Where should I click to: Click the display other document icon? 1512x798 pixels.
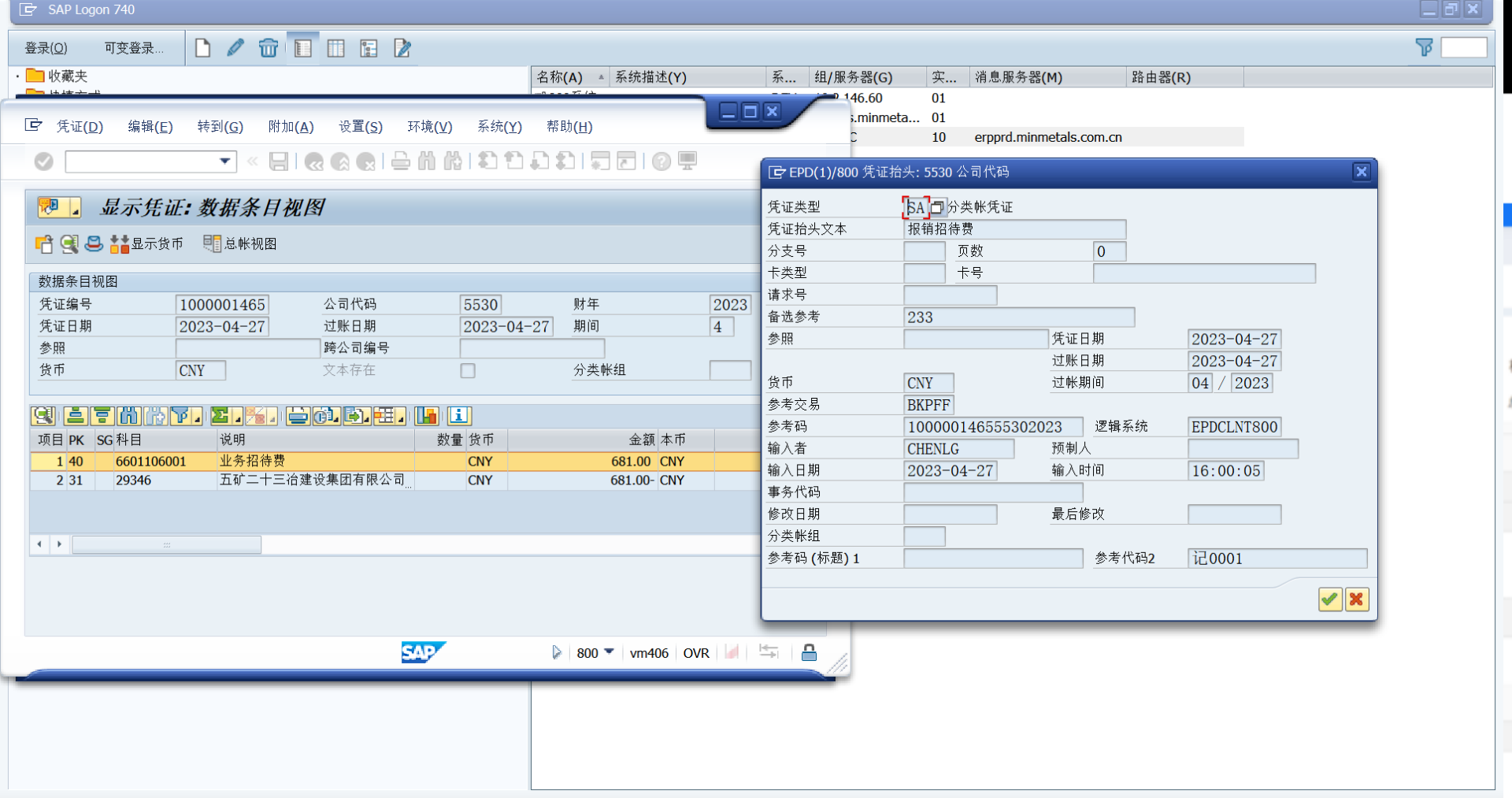(44, 244)
